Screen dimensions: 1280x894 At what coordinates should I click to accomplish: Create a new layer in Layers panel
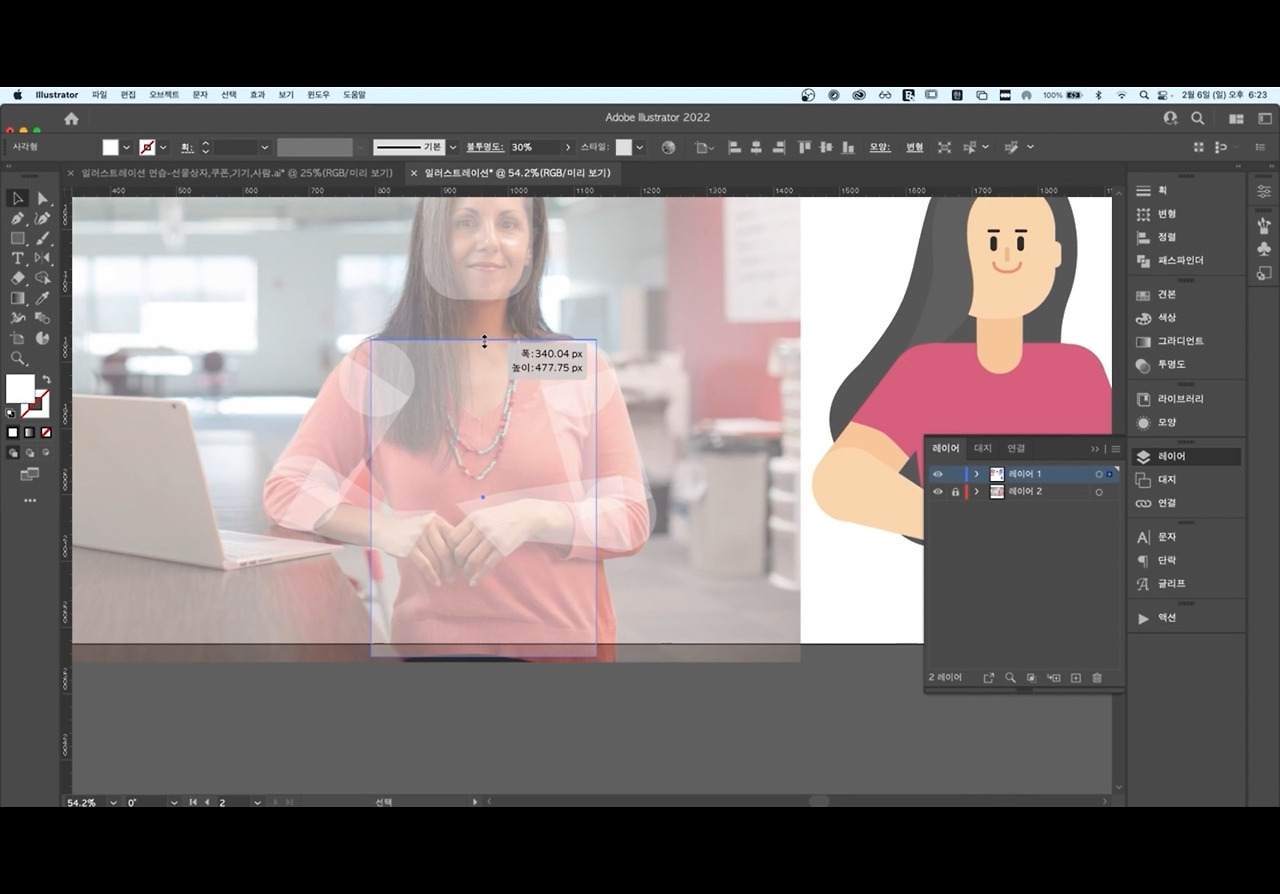(1076, 678)
